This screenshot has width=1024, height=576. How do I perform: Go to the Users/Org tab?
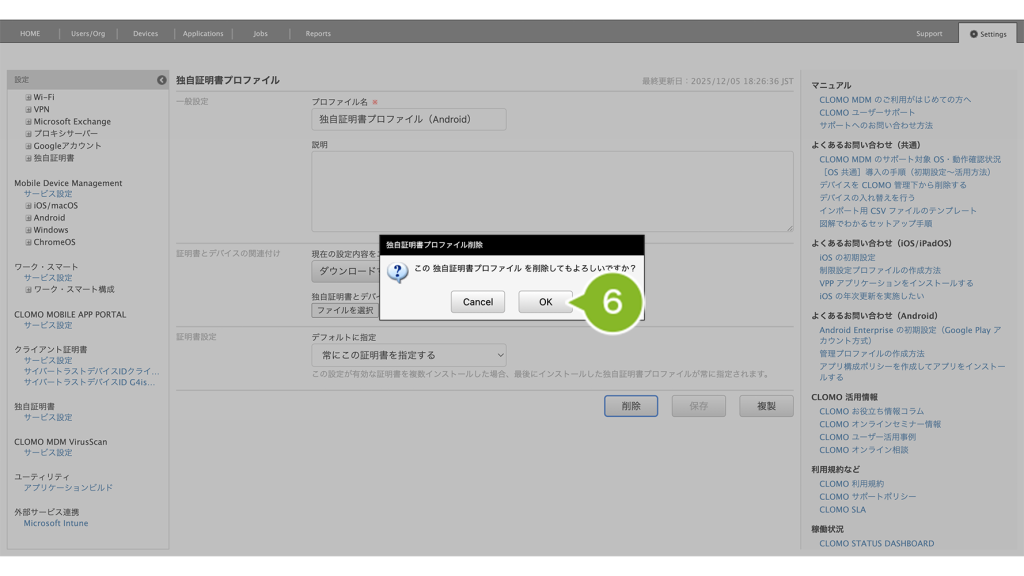[x=88, y=34]
